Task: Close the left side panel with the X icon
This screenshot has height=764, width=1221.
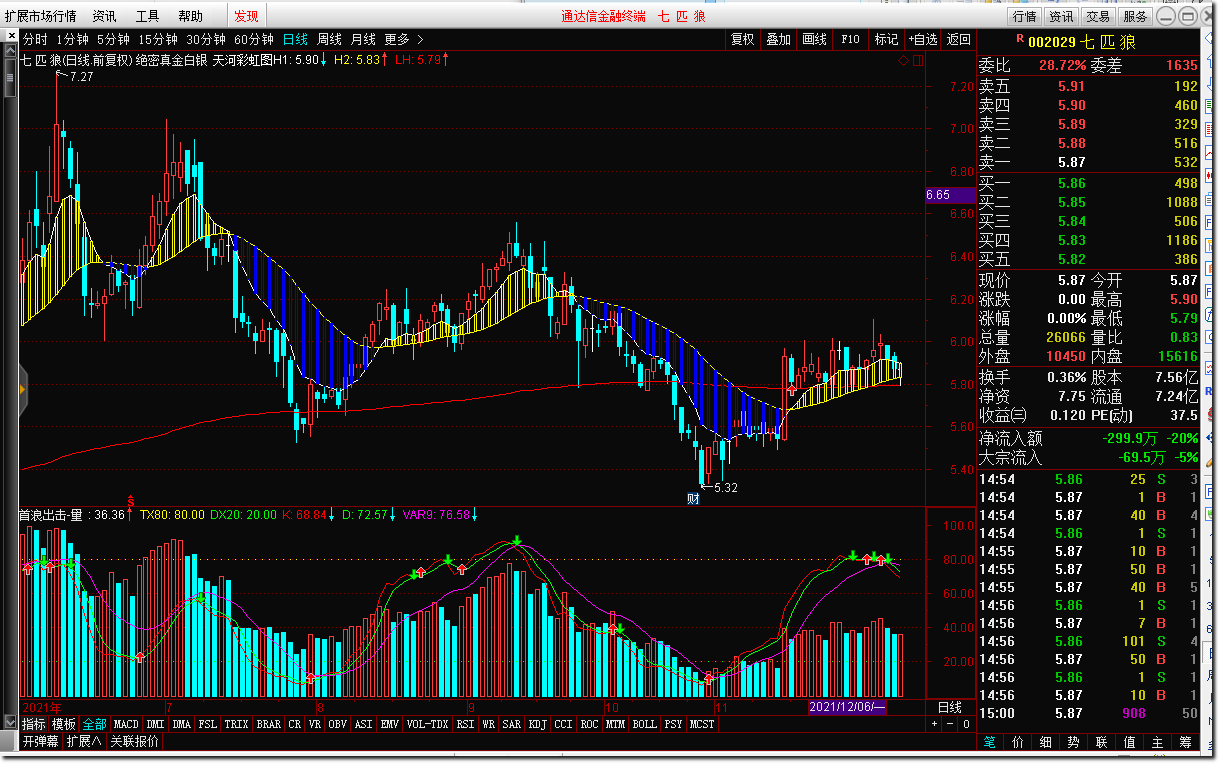Action: pyautogui.click(x=10, y=37)
